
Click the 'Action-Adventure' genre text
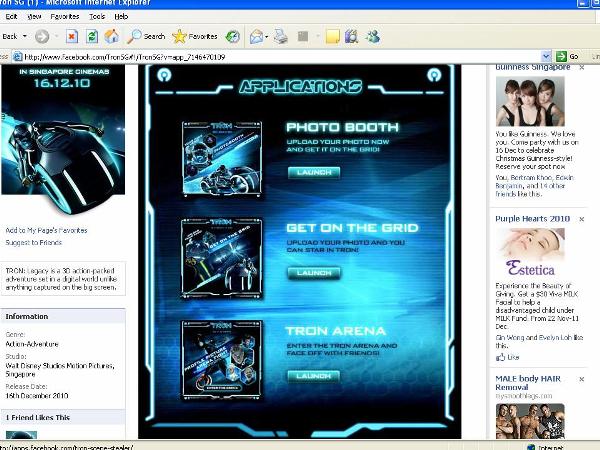[x=32, y=344]
